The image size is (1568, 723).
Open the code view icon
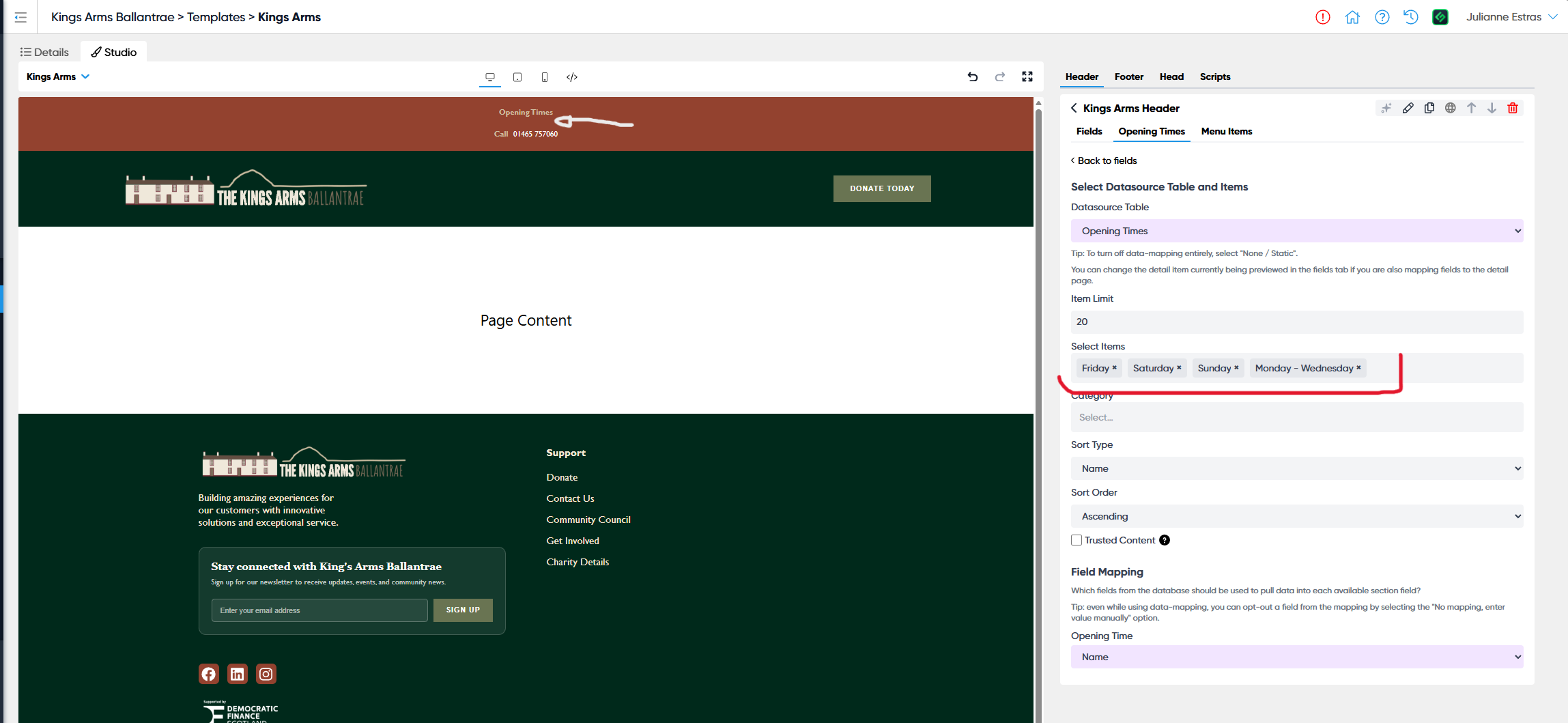click(x=572, y=77)
